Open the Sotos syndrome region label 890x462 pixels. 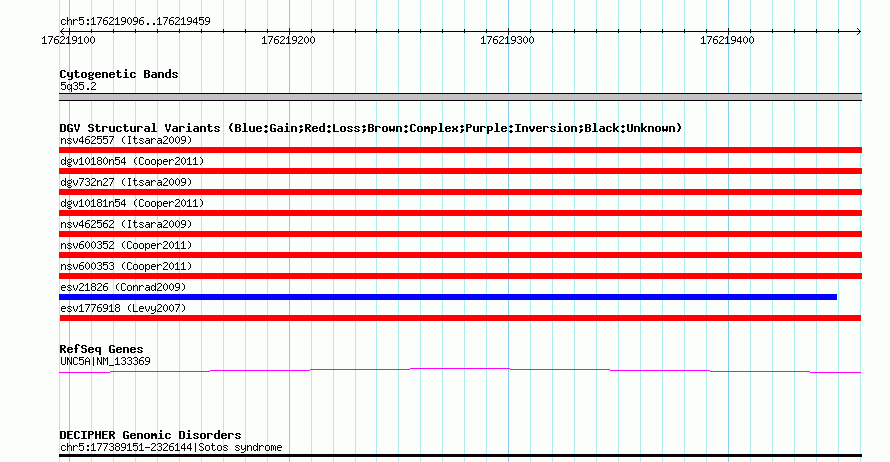[x=171, y=447]
